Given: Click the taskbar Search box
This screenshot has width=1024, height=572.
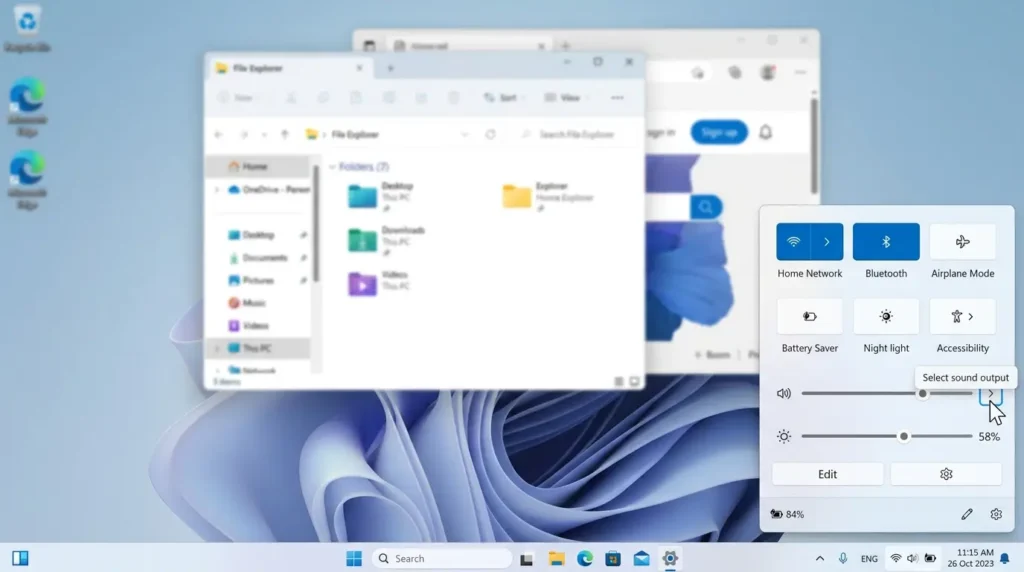Looking at the screenshot, I should pyautogui.click(x=442, y=558).
